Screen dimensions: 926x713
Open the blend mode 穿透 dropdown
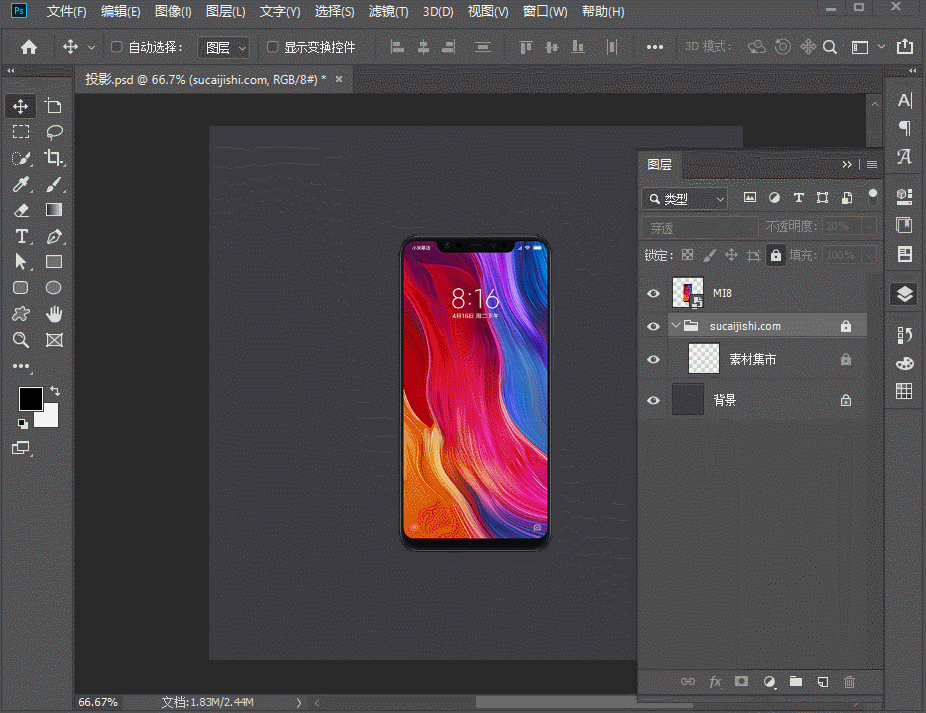(x=700, y=227)
